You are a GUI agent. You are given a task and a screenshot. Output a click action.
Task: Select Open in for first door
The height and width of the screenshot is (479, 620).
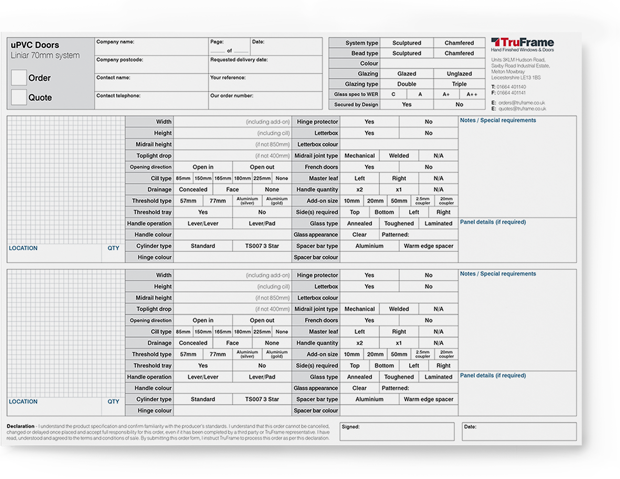click(203, 167)
